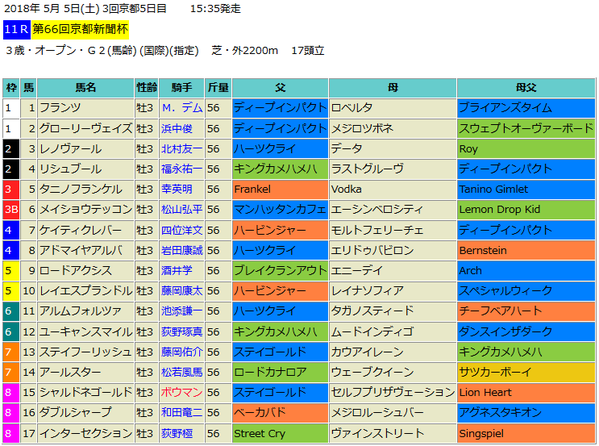Click dam cell セルフプリザヴェーション
This screenshot has height=446, width=599.
coord(393,392)
